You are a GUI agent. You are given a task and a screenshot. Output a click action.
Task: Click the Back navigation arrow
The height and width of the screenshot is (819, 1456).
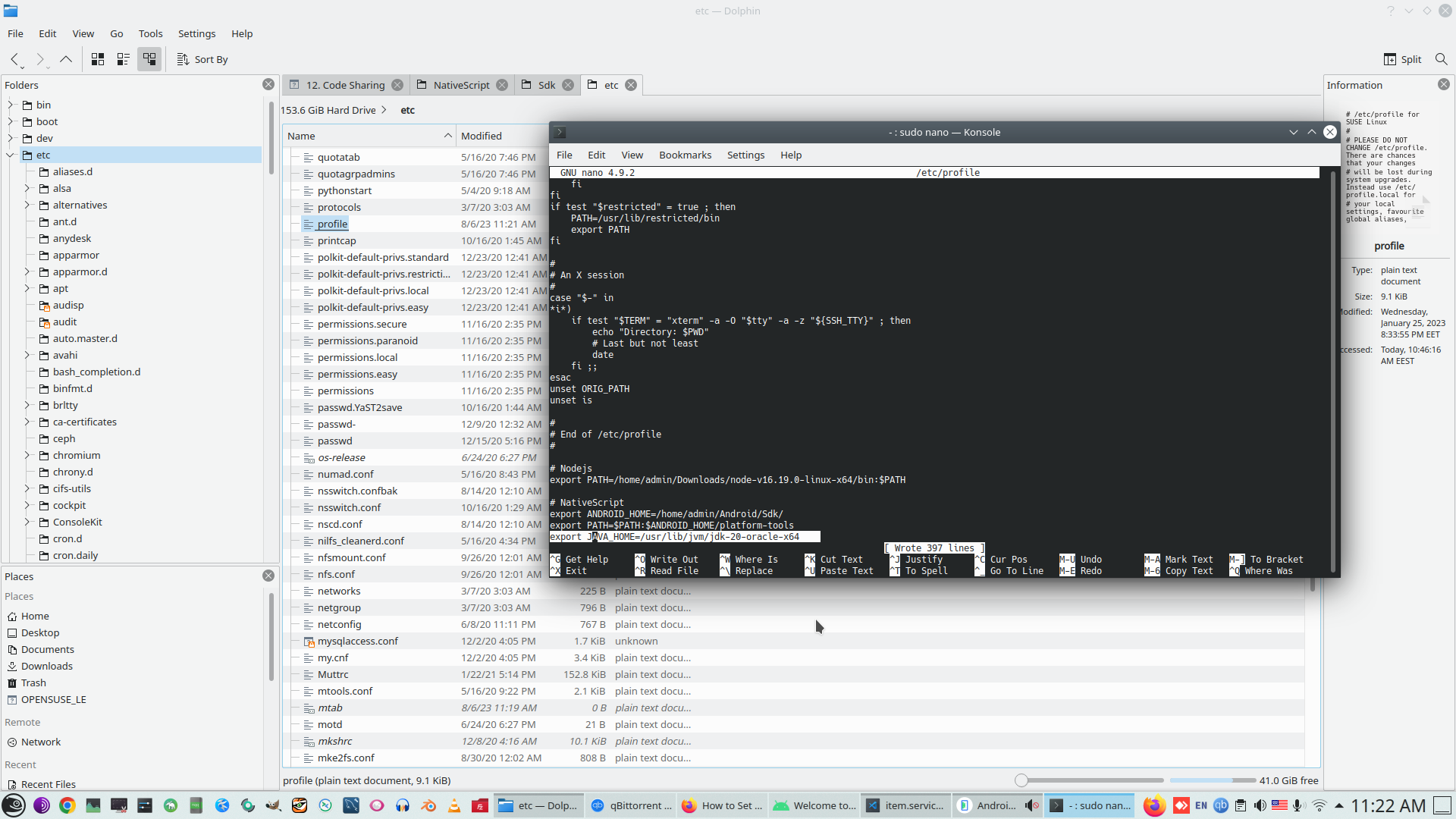pos(14,59)
